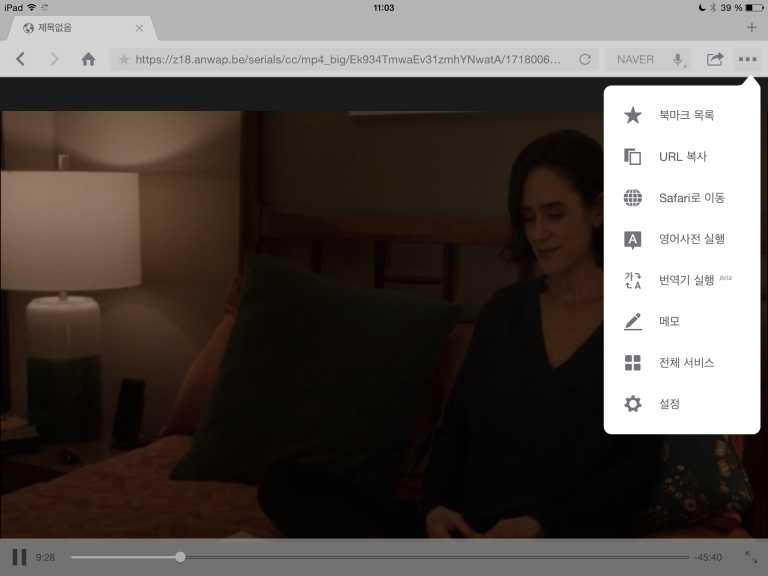The height and width of the screenshot is (576, 768).
Task: Open 전체 서비스 menu entry
Action: tap(682, 362)
